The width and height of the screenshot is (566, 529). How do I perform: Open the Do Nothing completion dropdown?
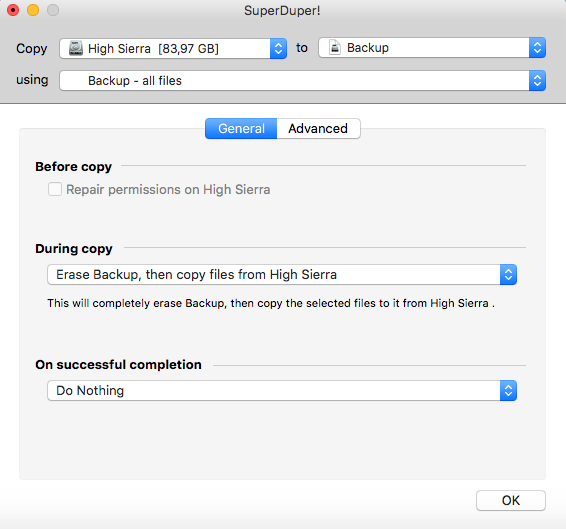pos(282,390)
